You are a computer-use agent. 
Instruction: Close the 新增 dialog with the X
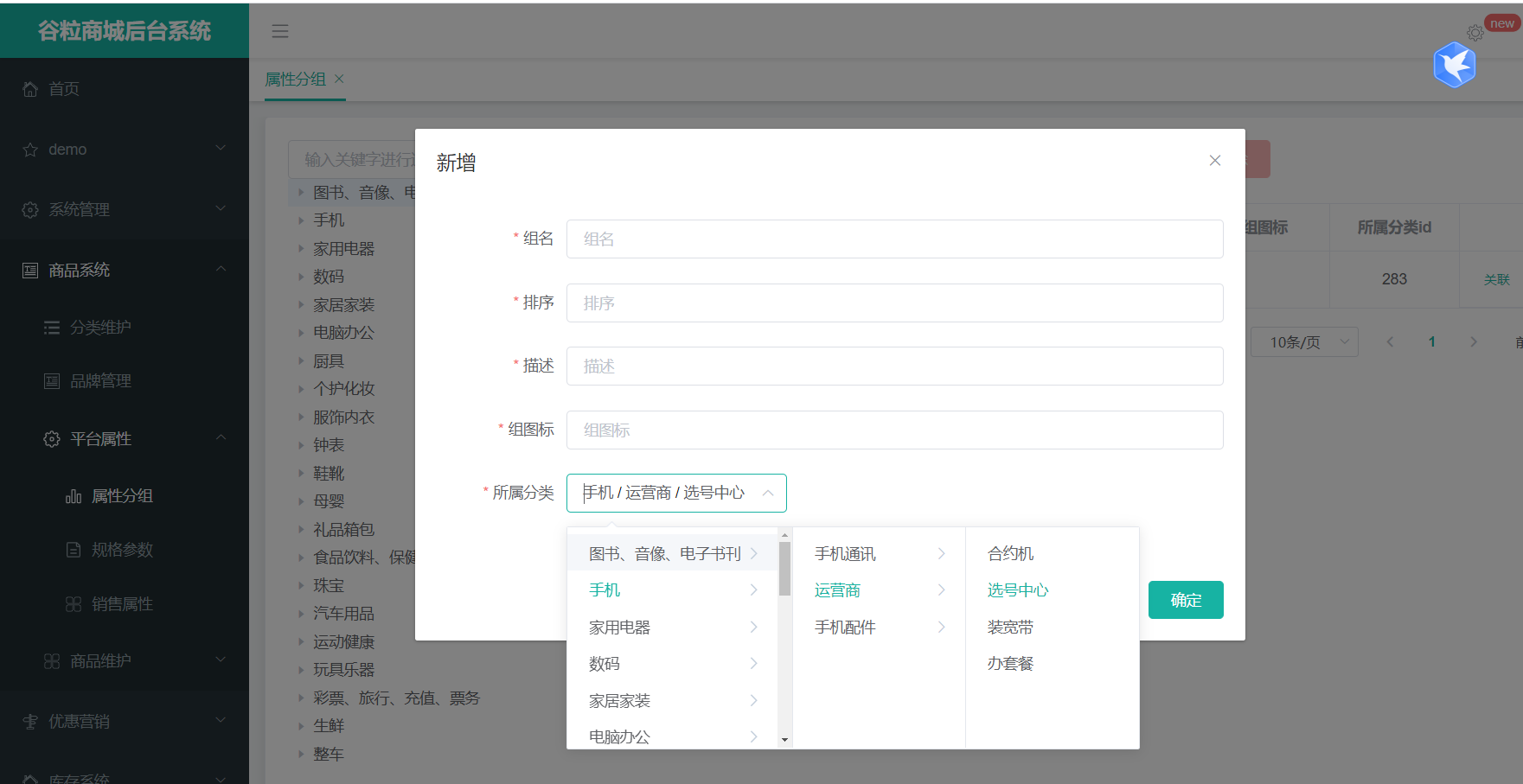point(1215,161)
